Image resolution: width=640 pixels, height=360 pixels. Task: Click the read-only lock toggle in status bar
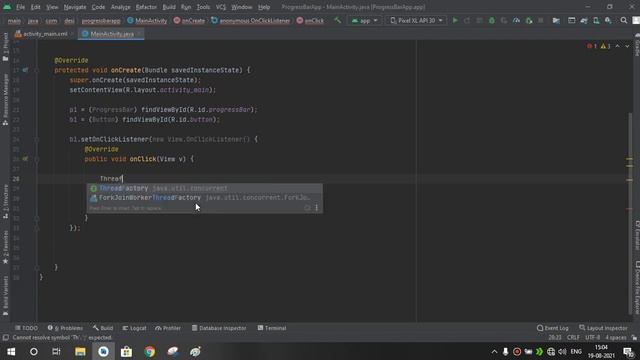[634, 338]
